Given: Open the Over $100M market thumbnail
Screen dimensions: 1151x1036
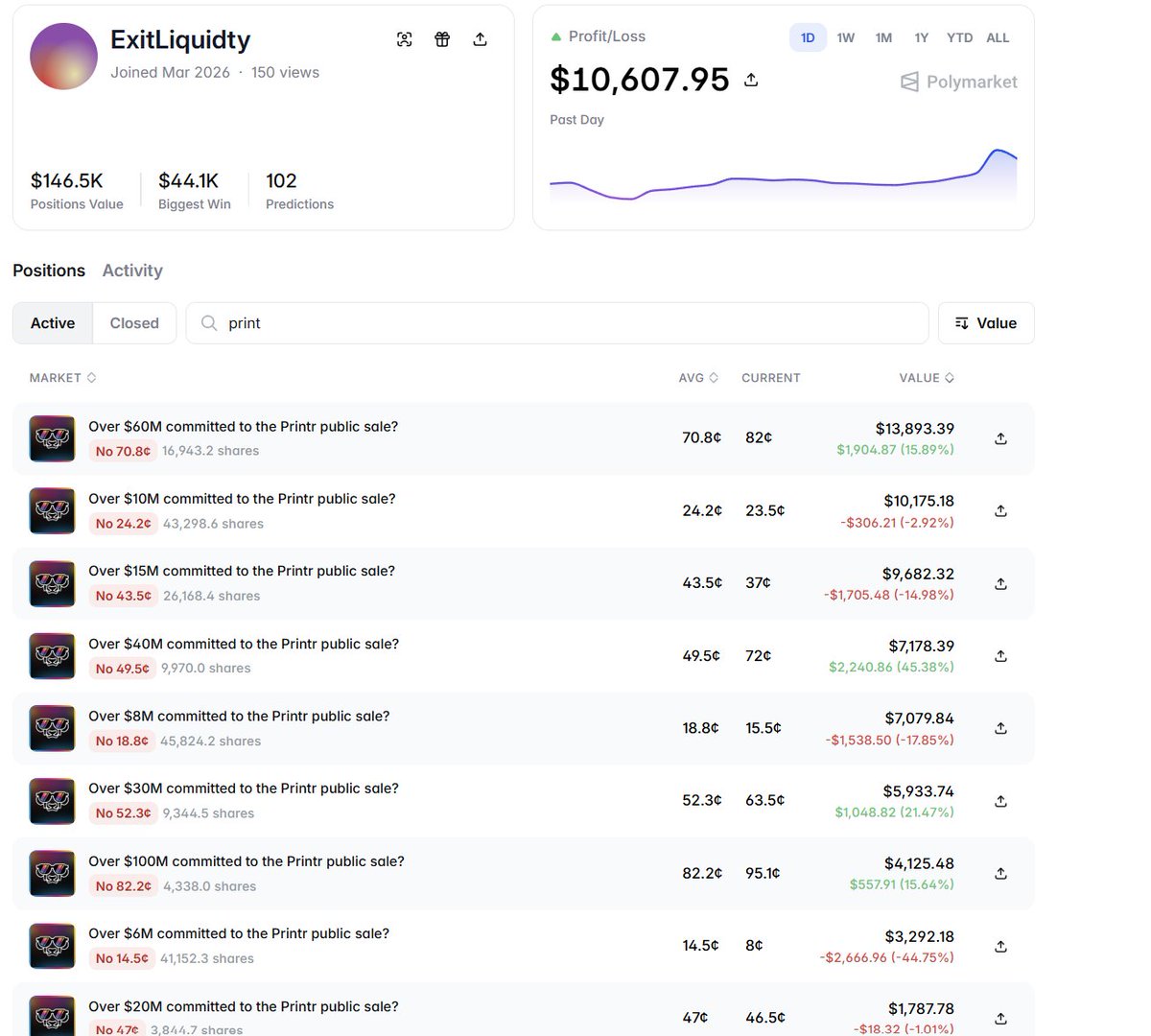Looking at the screenshot, I should 52,874.
